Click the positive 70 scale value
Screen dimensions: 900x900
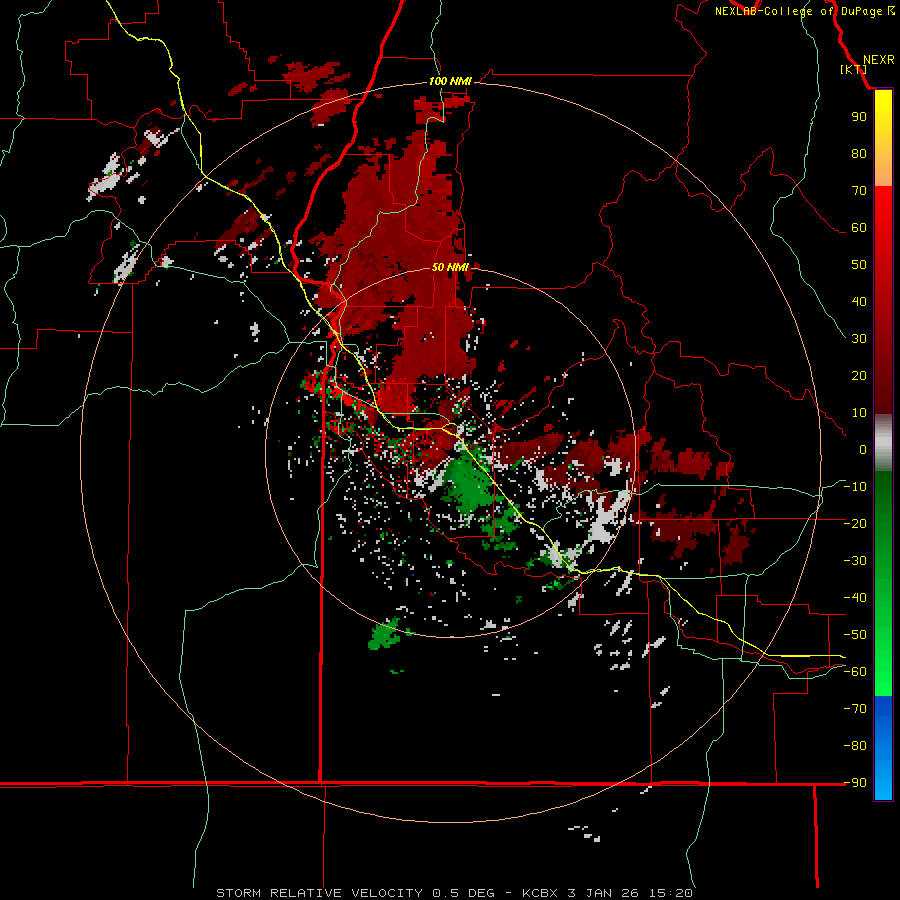pos(859,191)
